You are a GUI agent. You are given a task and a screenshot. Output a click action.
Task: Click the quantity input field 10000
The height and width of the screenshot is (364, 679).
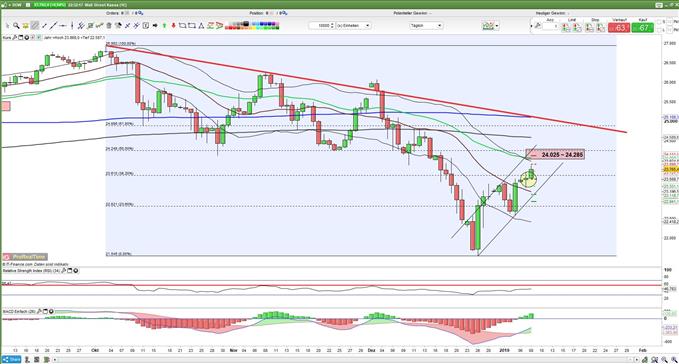[322, 26]
